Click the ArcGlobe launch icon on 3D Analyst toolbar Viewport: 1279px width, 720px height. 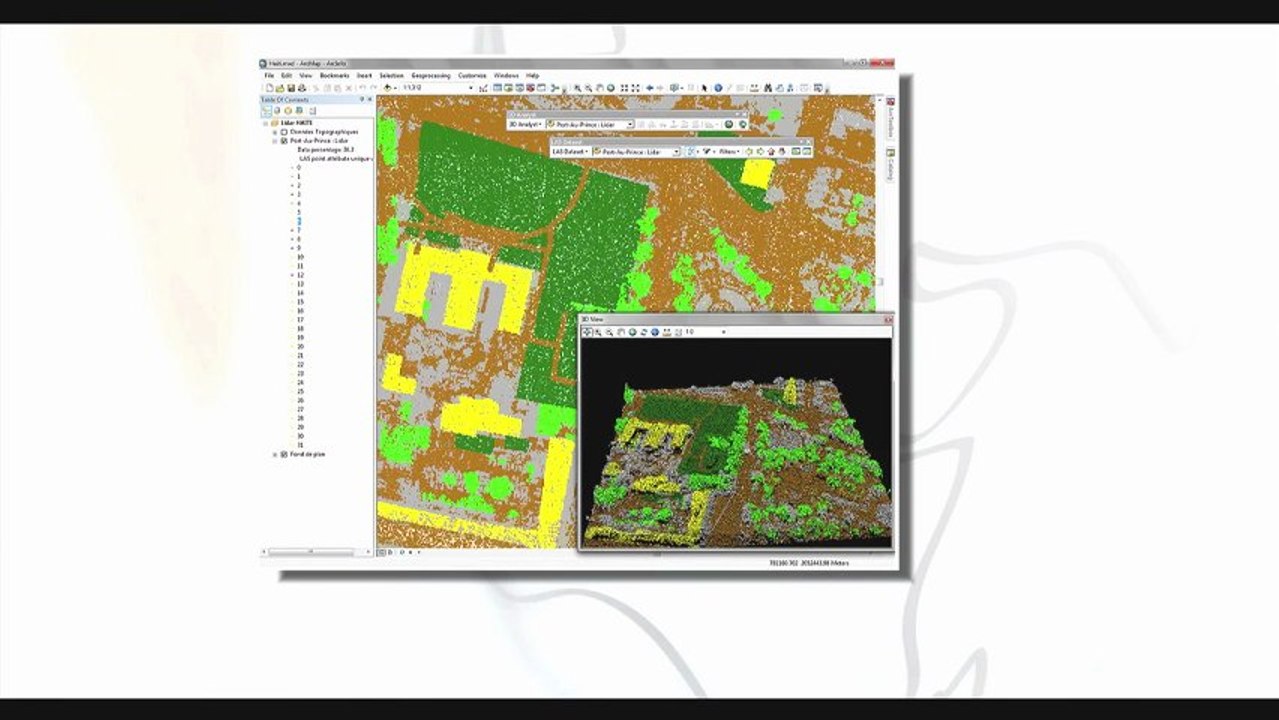743,125
